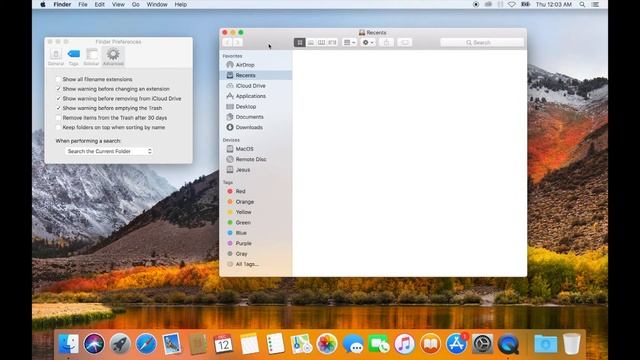This screenshot has width=640, height=360.
Task: Switch Finder to Cover Flow view
Action: tap(332, 42)
